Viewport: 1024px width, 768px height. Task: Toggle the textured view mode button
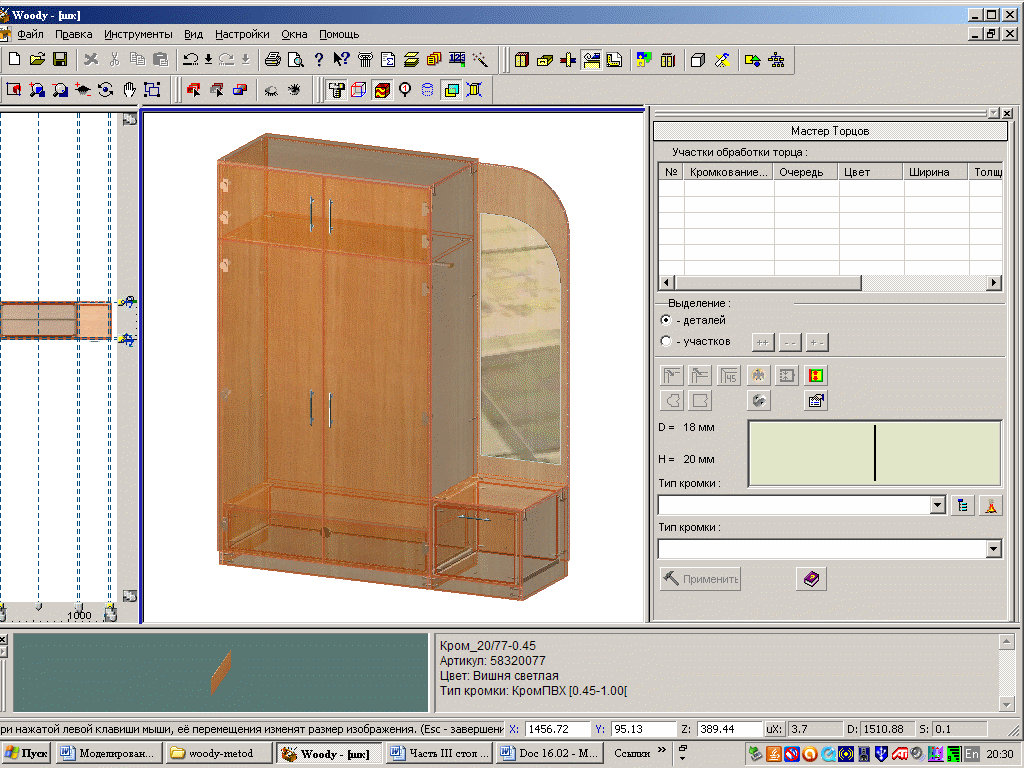coord(382,90)
